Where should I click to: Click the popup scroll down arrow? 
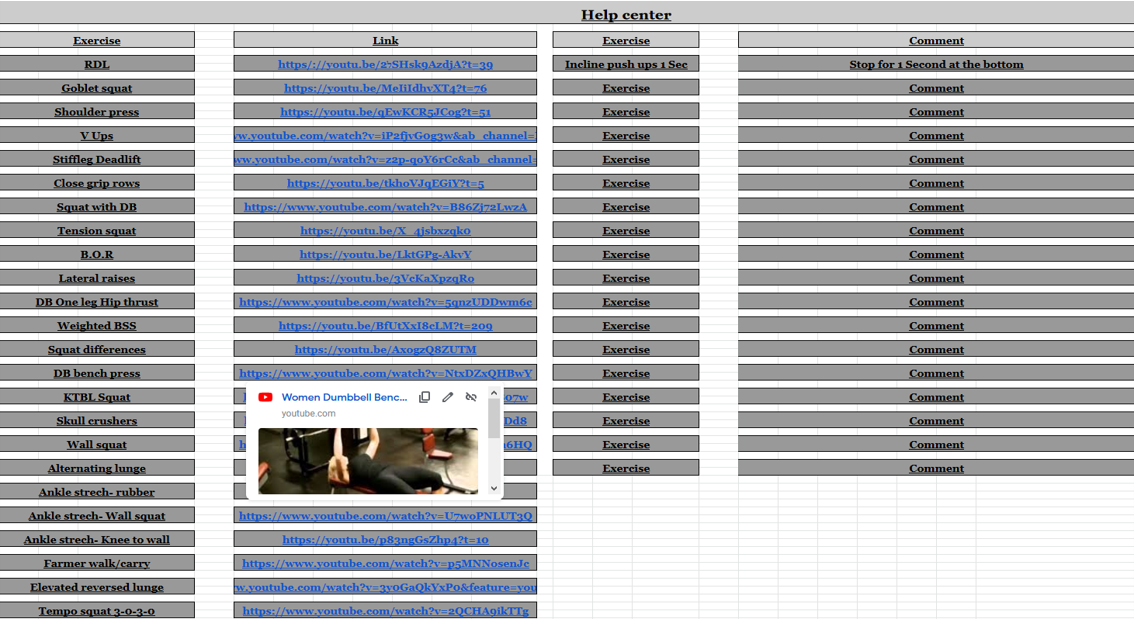tap(494, 488)
